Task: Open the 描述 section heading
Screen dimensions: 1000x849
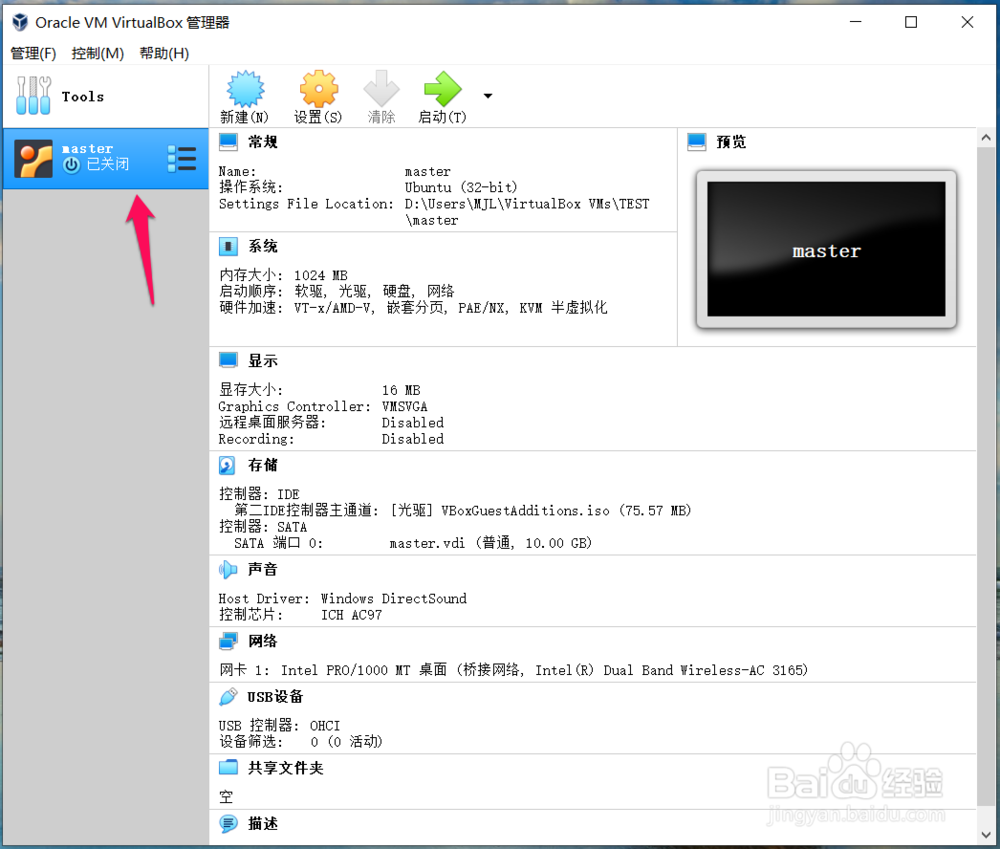Action: point(263,823)
